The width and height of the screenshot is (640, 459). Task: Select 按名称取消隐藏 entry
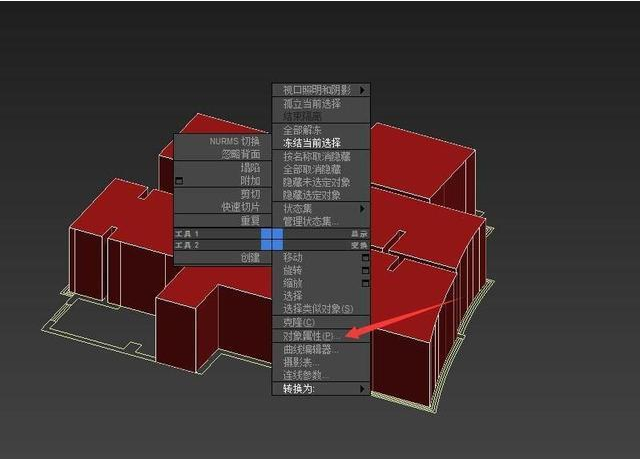pyautogui.click(x=317, y=156)
